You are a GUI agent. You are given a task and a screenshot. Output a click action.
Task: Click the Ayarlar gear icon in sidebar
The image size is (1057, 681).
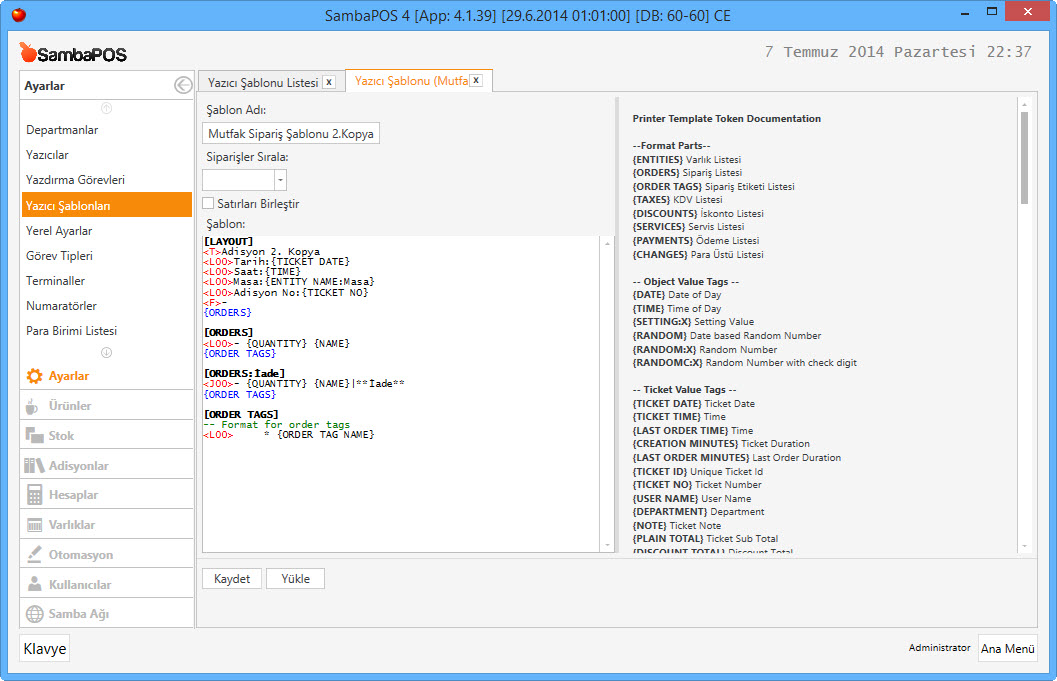[34, 376]
